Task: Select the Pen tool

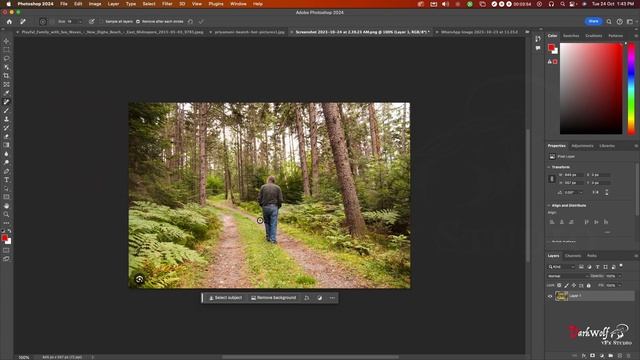Action: click(6, 171)
